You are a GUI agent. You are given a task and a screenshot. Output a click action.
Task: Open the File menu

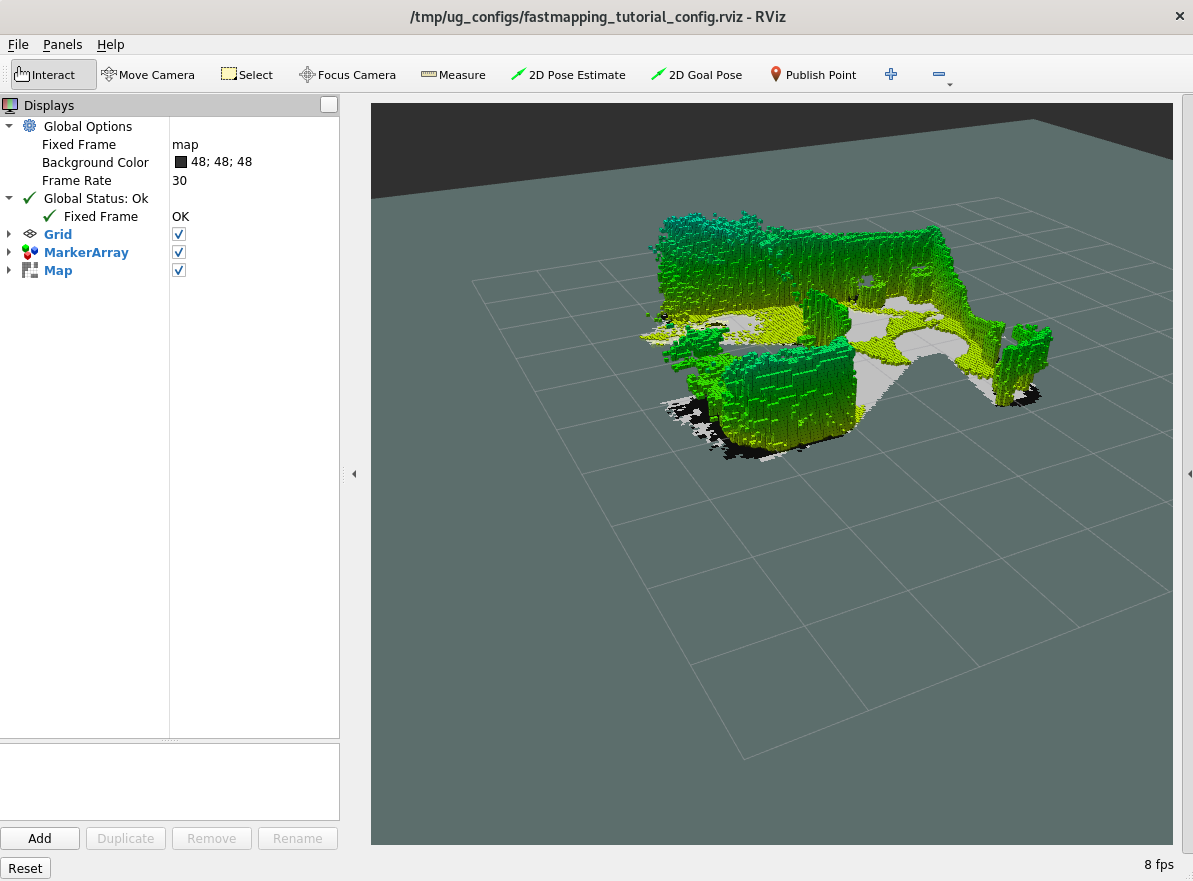tap(18, 45)
